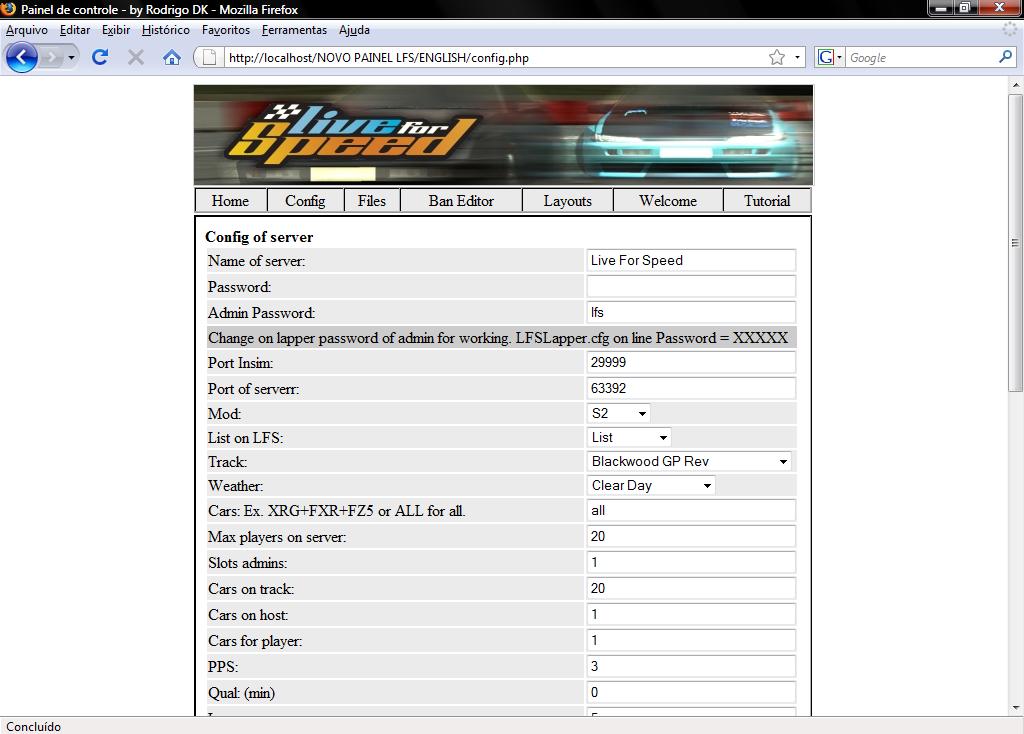Open the address bar history dropdown arrow

(797, 57)
